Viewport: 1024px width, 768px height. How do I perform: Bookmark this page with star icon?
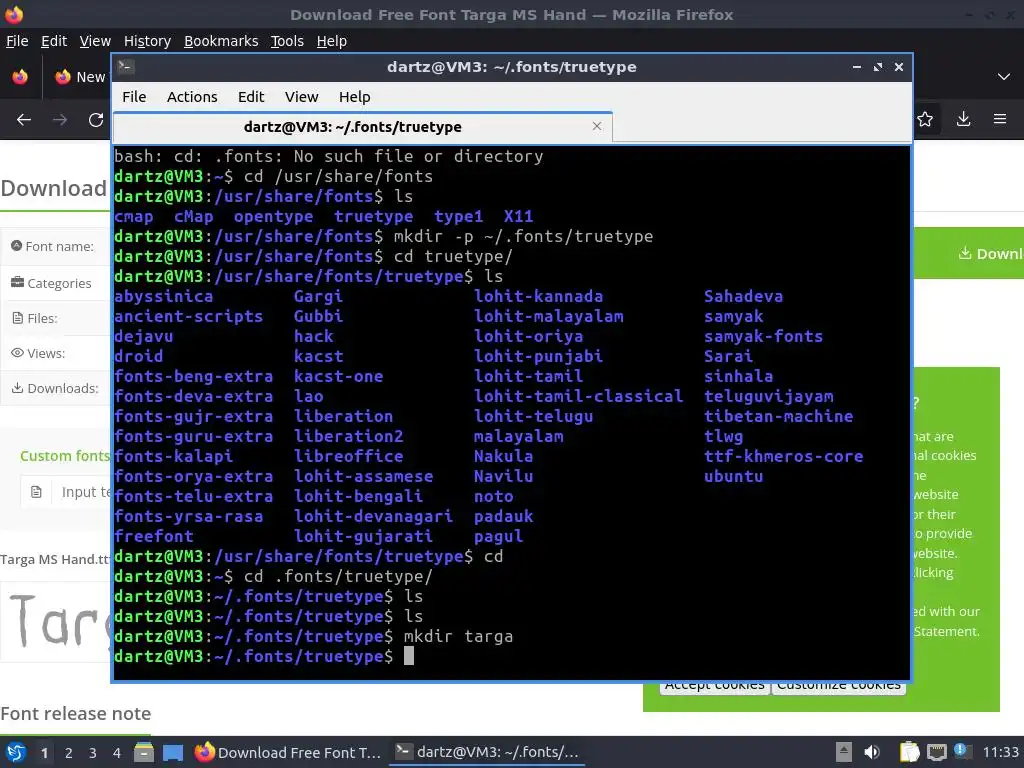click(925, 119)
